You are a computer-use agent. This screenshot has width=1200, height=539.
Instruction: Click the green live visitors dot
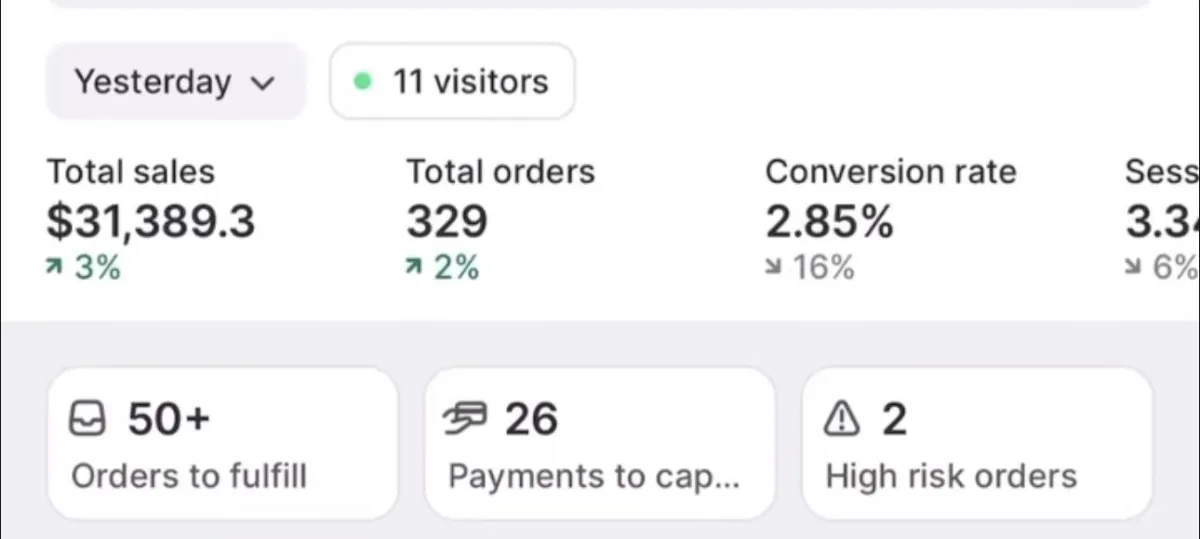(x=364, y=81)
